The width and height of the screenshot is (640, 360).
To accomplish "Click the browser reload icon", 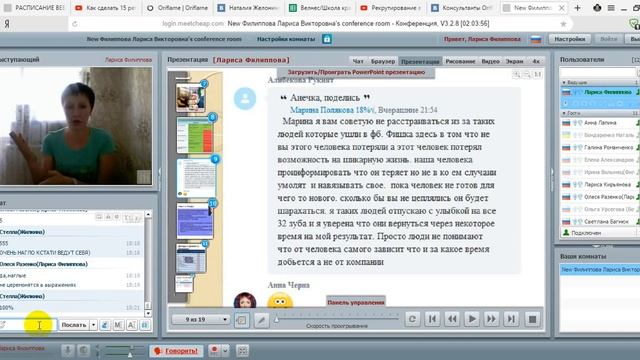I will (75, 24).
